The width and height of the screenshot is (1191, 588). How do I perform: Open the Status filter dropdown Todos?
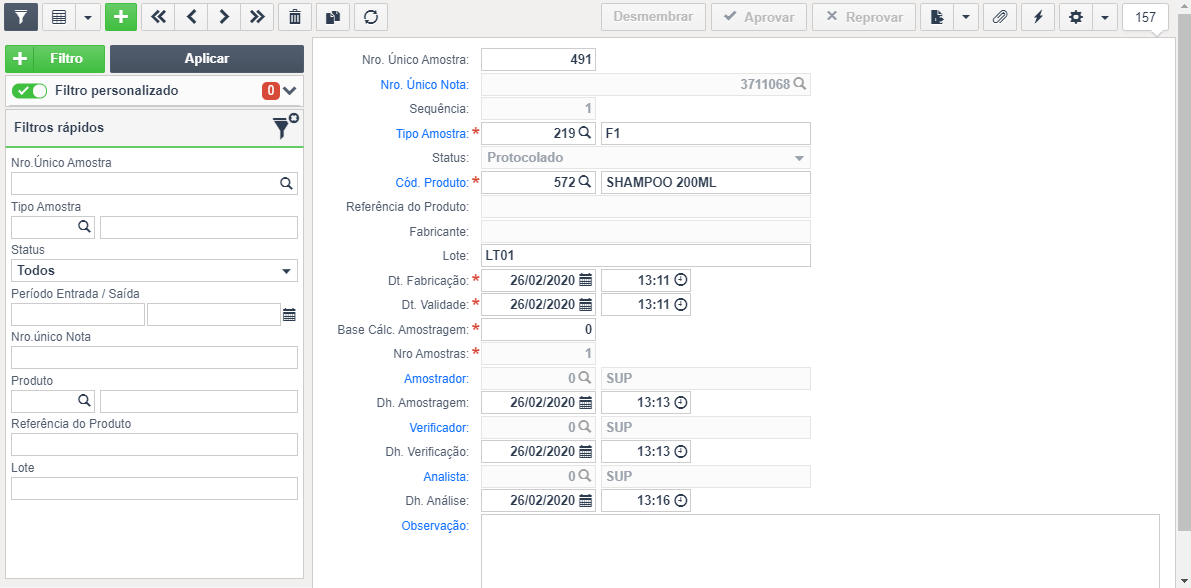pos(155,270)
